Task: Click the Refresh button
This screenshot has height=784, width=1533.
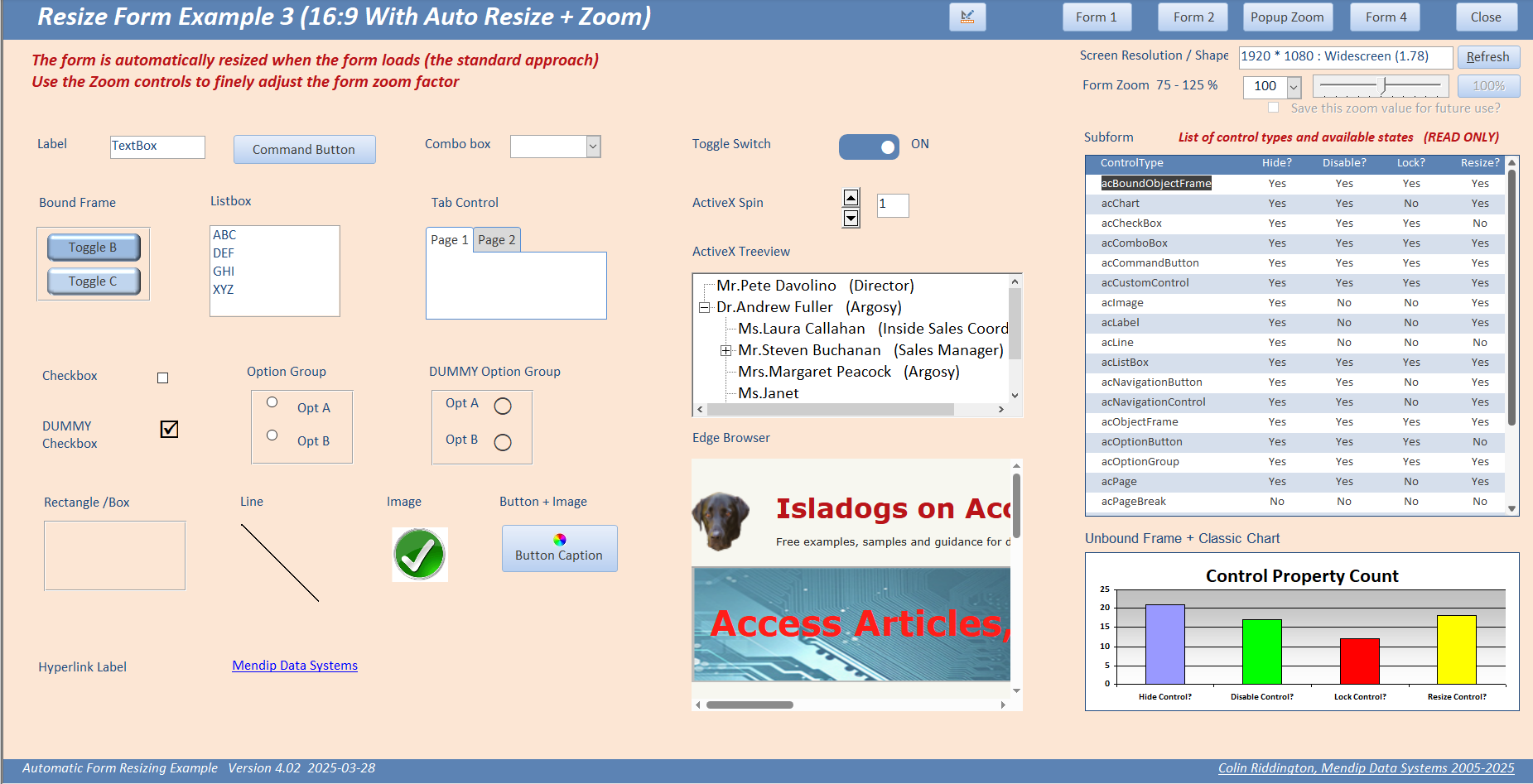Action: coord(1488,57)
